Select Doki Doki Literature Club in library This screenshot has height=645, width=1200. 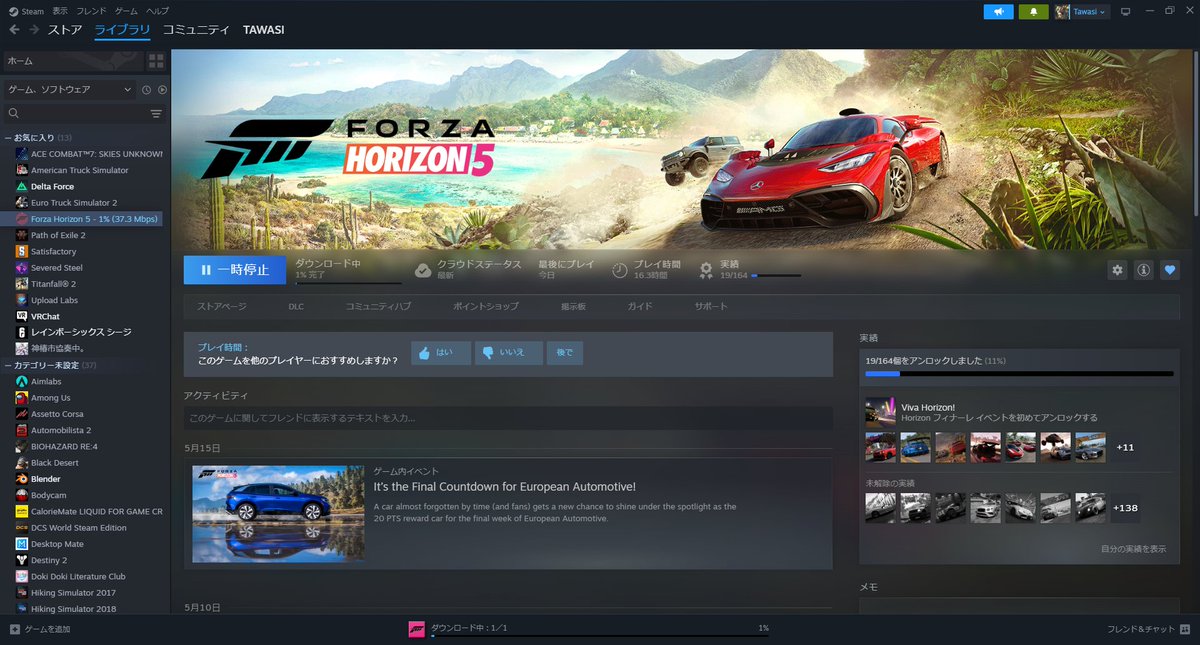pyautogui.click(x=80, y=576)
